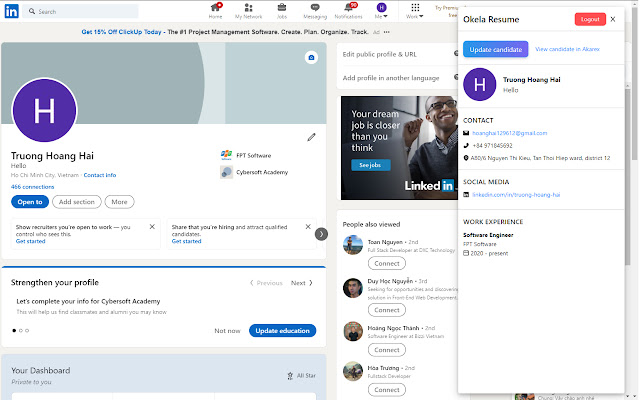Click the pencil edit profile icon

[311, 137]
